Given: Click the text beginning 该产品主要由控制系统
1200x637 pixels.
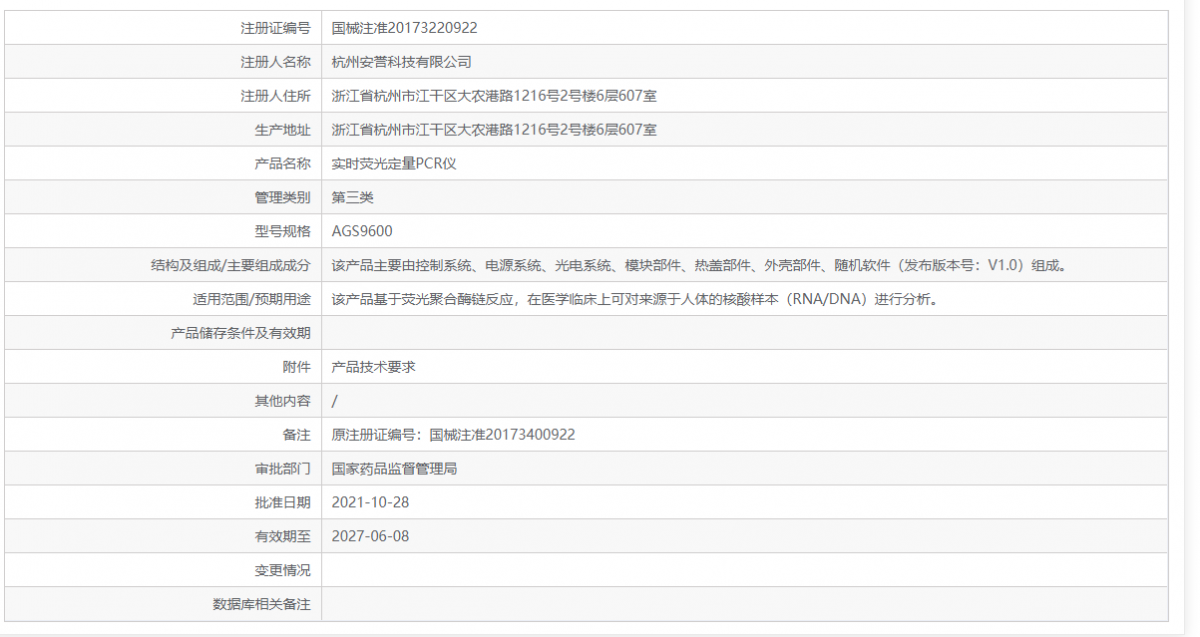Looking at the screenshot, I should click(700, 265).
